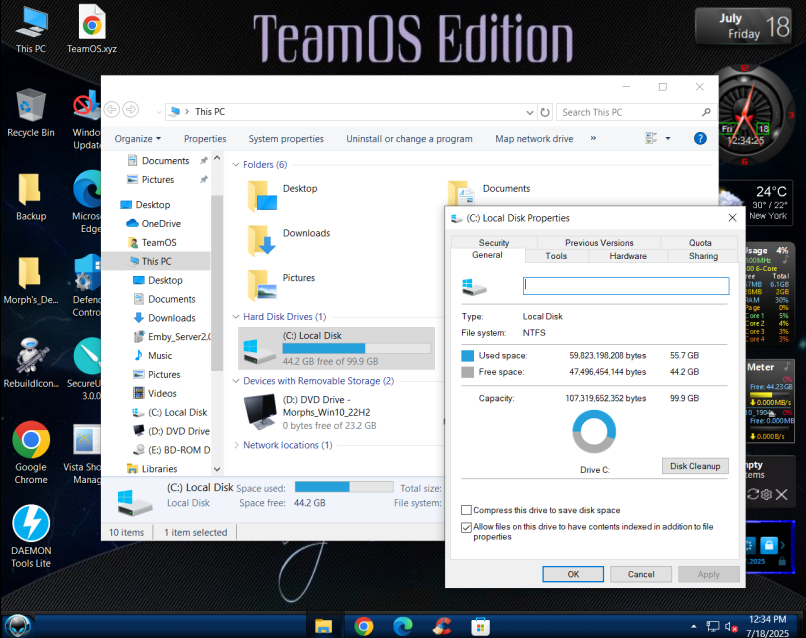Launch RebuildIcon desktop shortcut
Viewport: 806px width, 638px height.
31,363
